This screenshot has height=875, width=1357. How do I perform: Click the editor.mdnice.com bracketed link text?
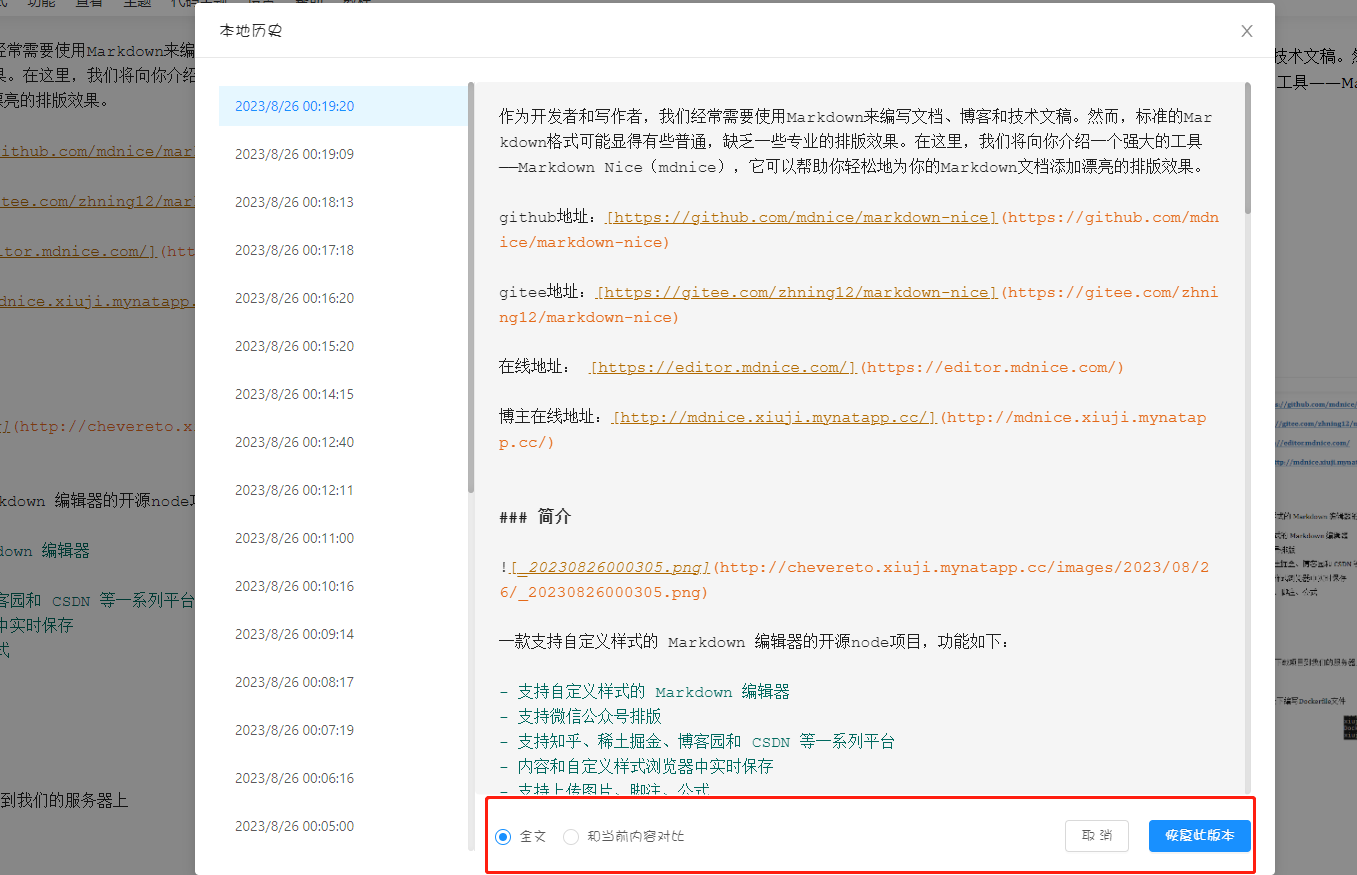coord(723,367)
